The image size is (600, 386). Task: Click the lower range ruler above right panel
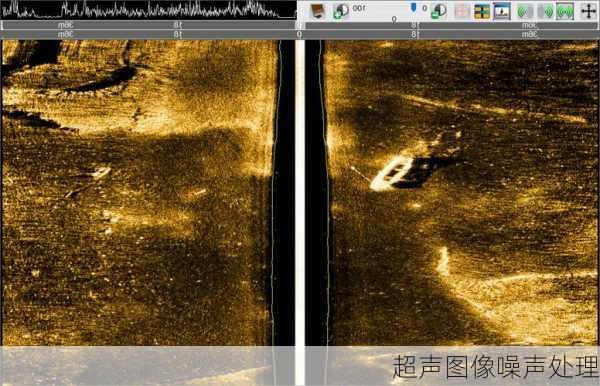pyautogui.click(x=452, y=34)
